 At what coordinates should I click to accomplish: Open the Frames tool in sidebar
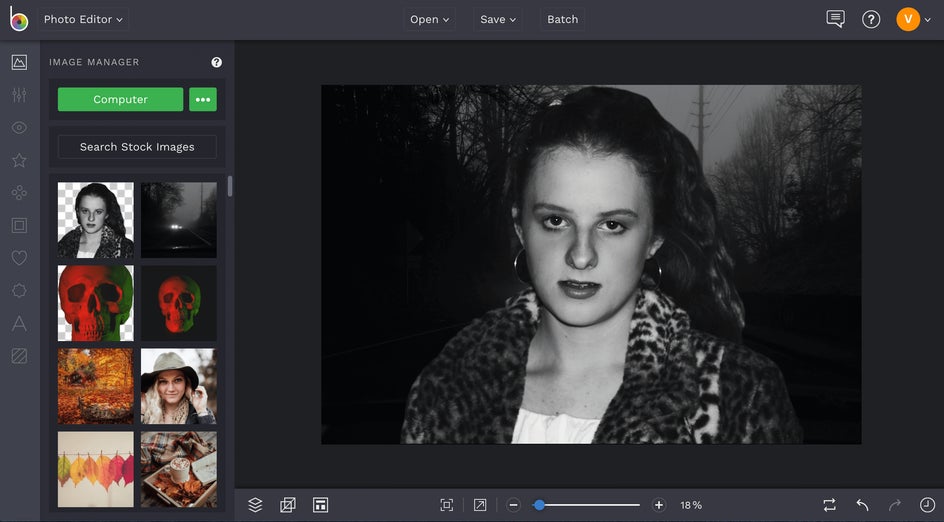coord(19,225)
